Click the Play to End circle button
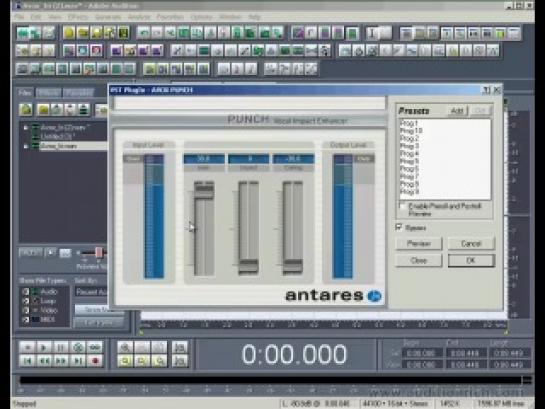This screenshot has height=409, width=545. [78, 347]
